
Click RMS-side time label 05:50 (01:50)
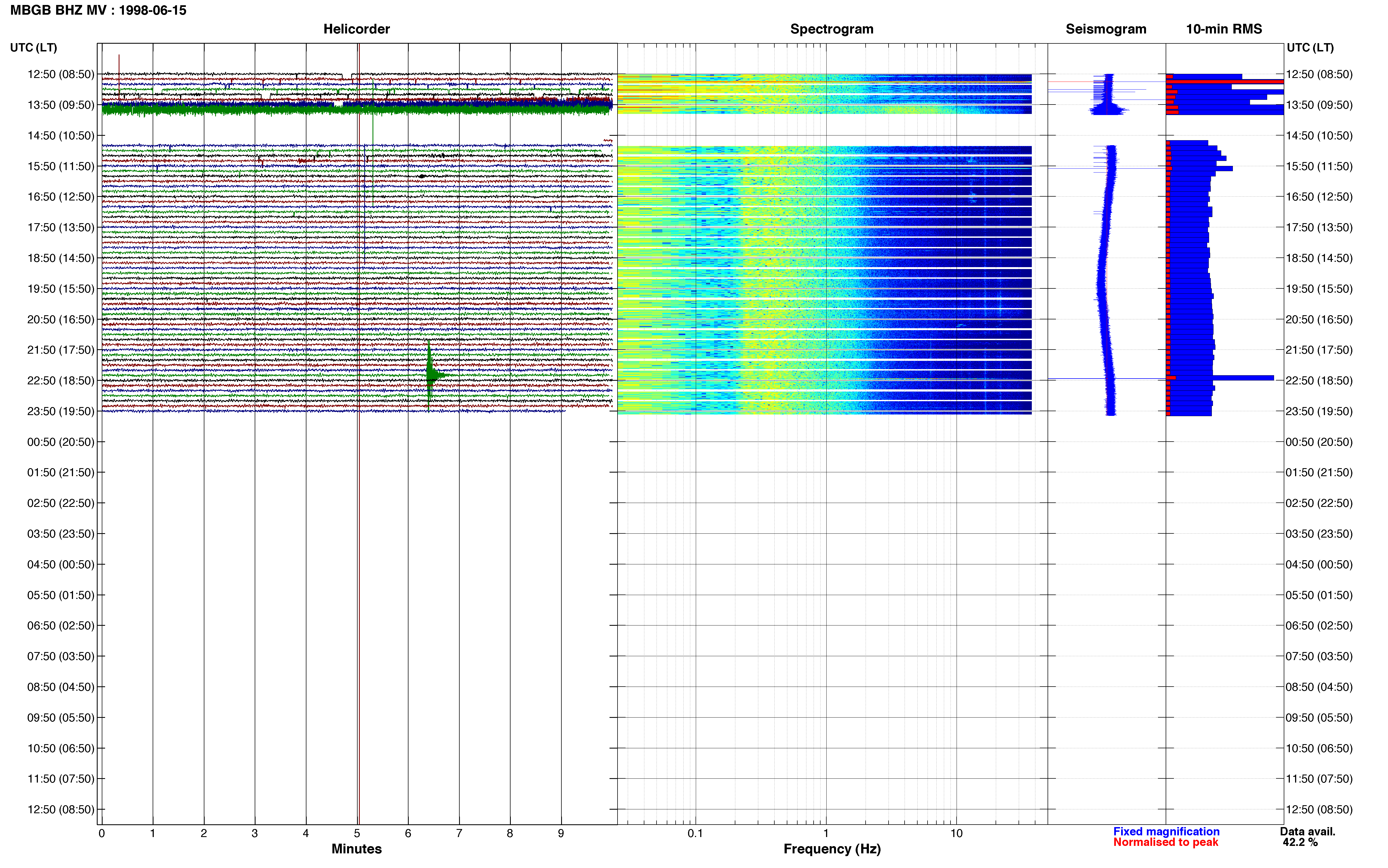[x=1319, y=595]
